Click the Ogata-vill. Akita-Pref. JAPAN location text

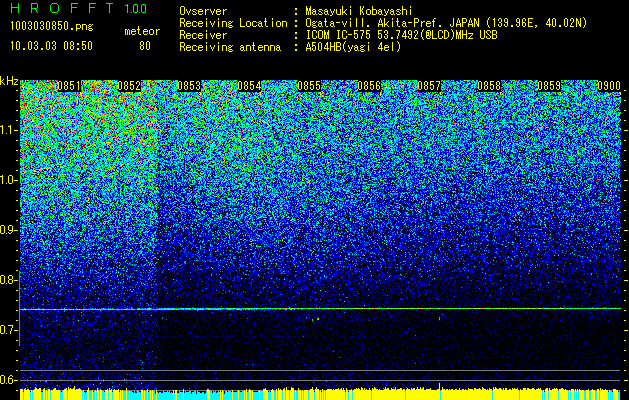click(x=393, y=24)
